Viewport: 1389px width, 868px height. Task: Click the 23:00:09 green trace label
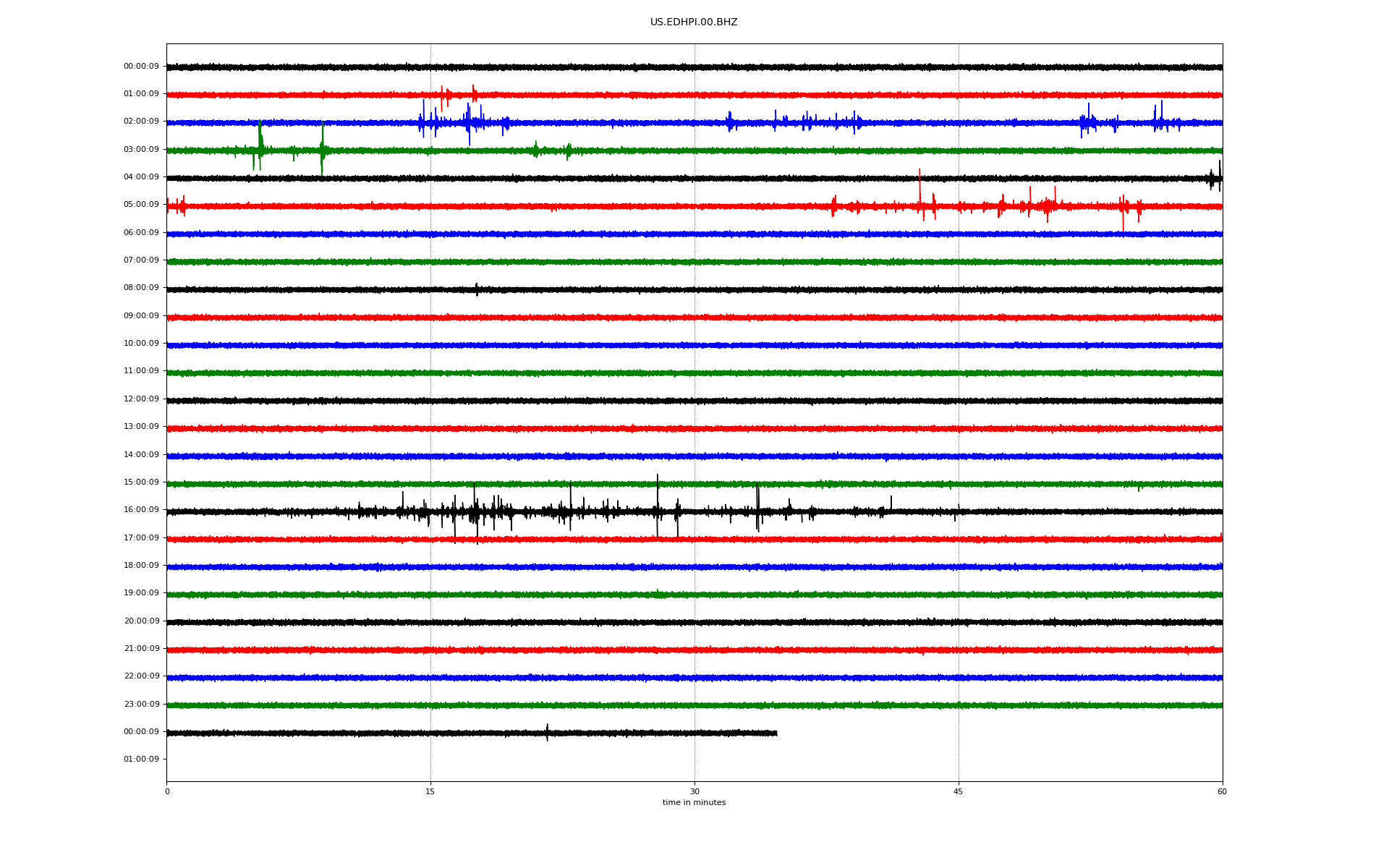pos(141,705)
